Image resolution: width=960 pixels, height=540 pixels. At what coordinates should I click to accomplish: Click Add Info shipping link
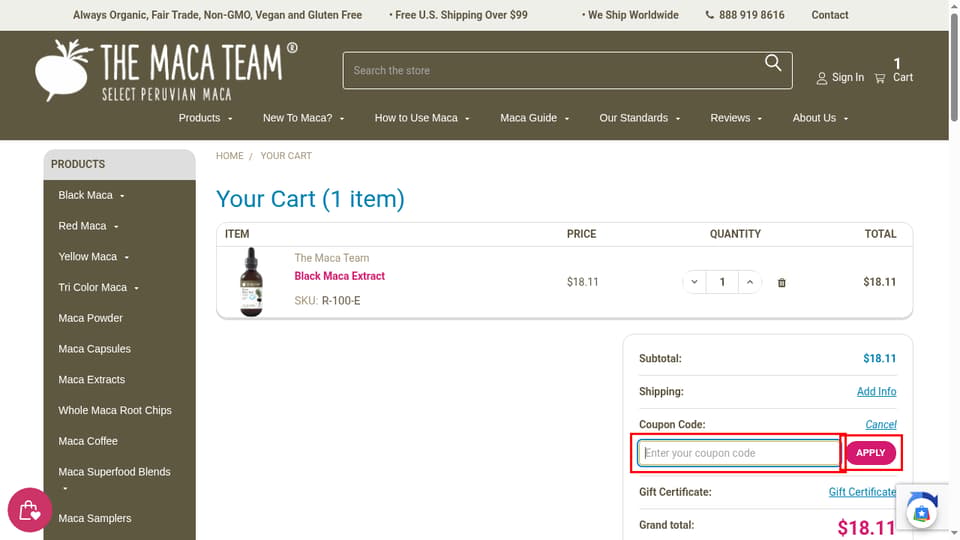[876, 391]
